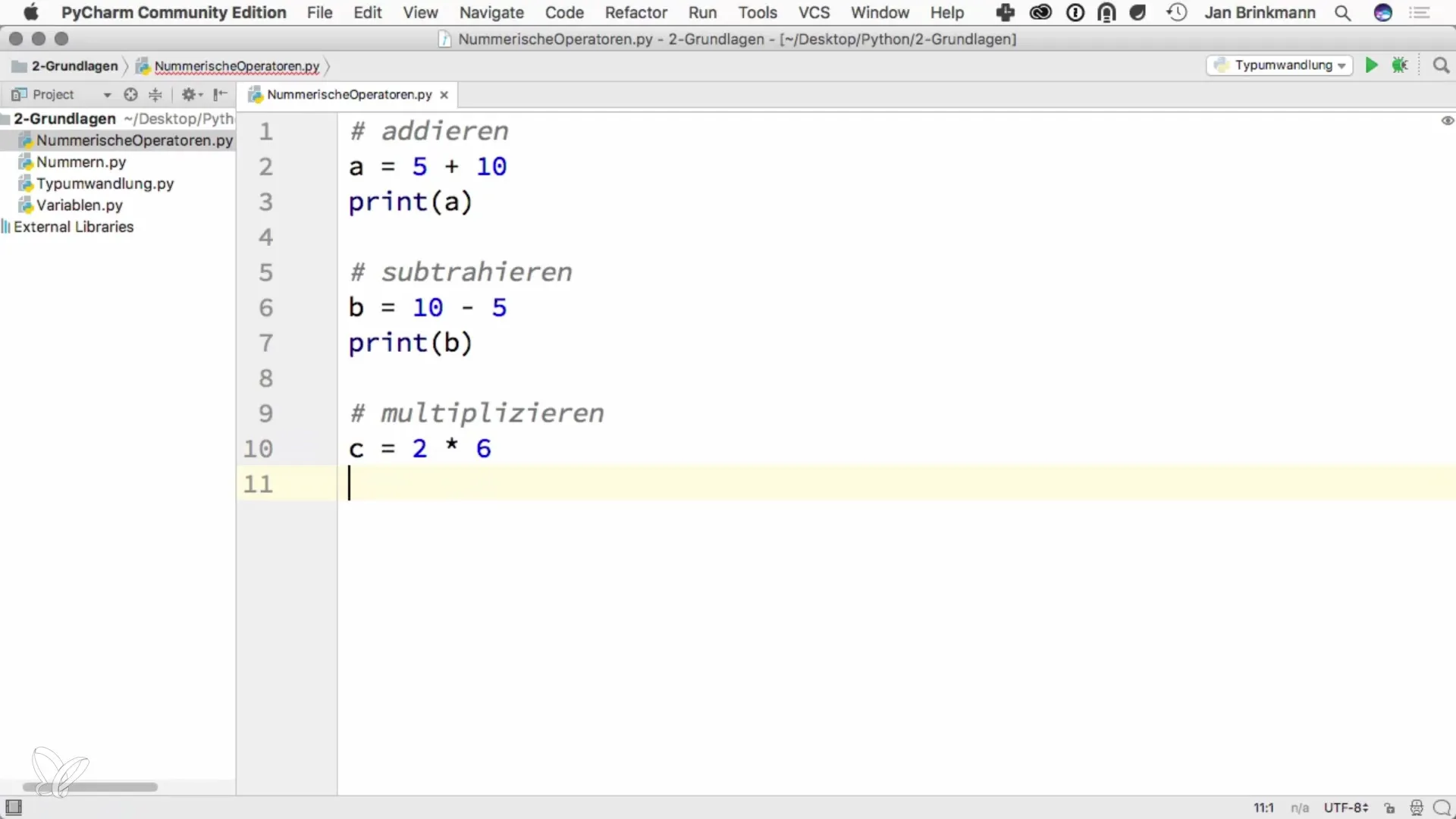1456x819 pixels.
Task: Close the NummerischeOperatoren.py editor tab
Action: pyautogui.click(x=444, y=95)
